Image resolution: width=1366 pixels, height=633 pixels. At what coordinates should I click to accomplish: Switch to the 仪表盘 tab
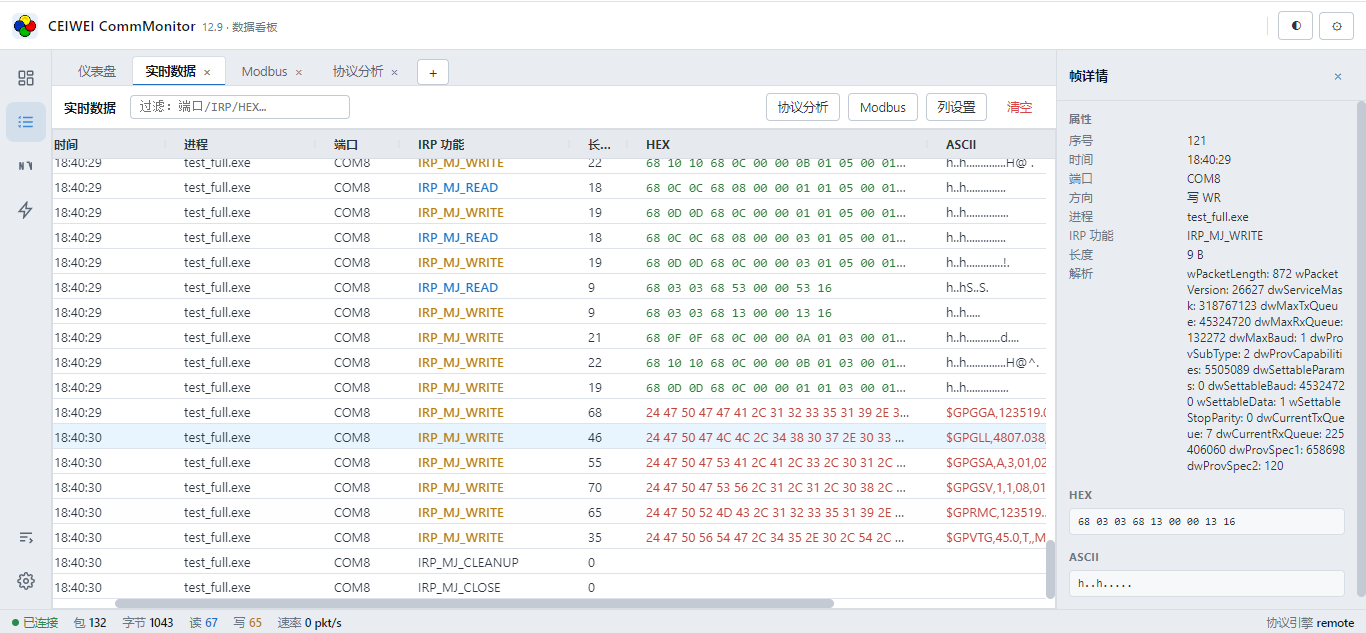click(97, 72)
